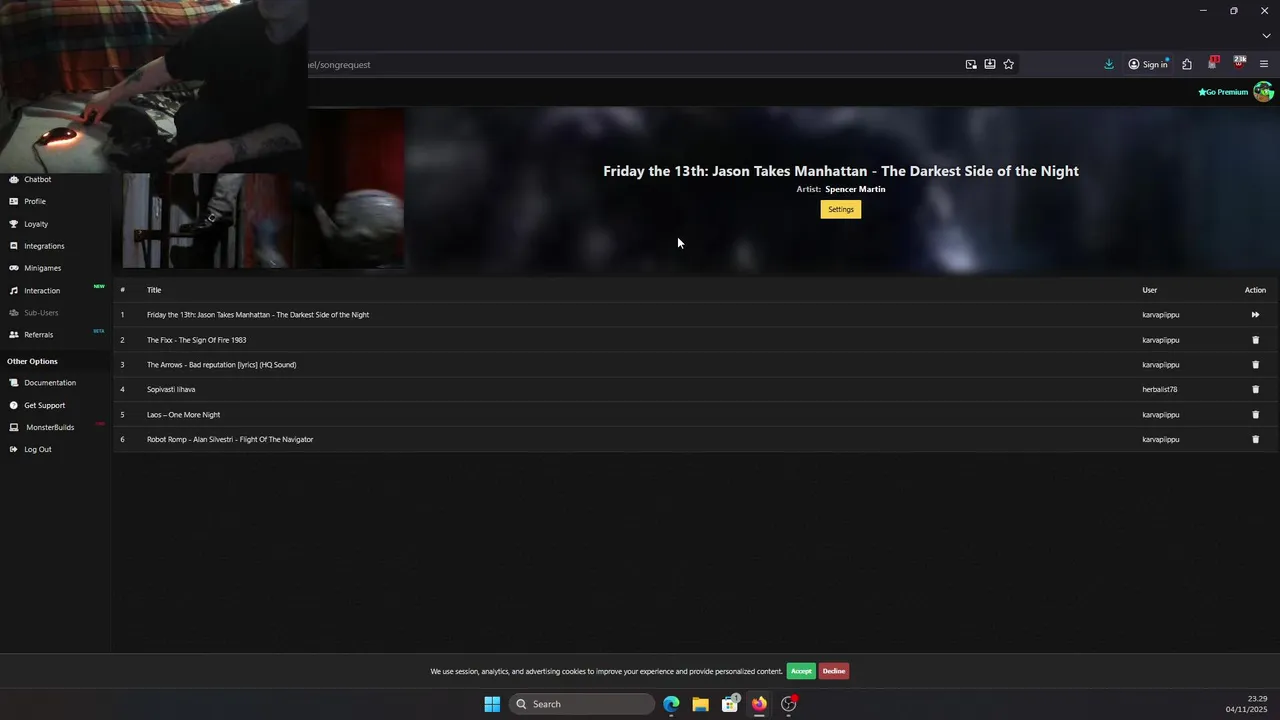The width and height of the screenshot is (1280, 720).
Task: Go to the Profile page
Action: pos(35,201)
